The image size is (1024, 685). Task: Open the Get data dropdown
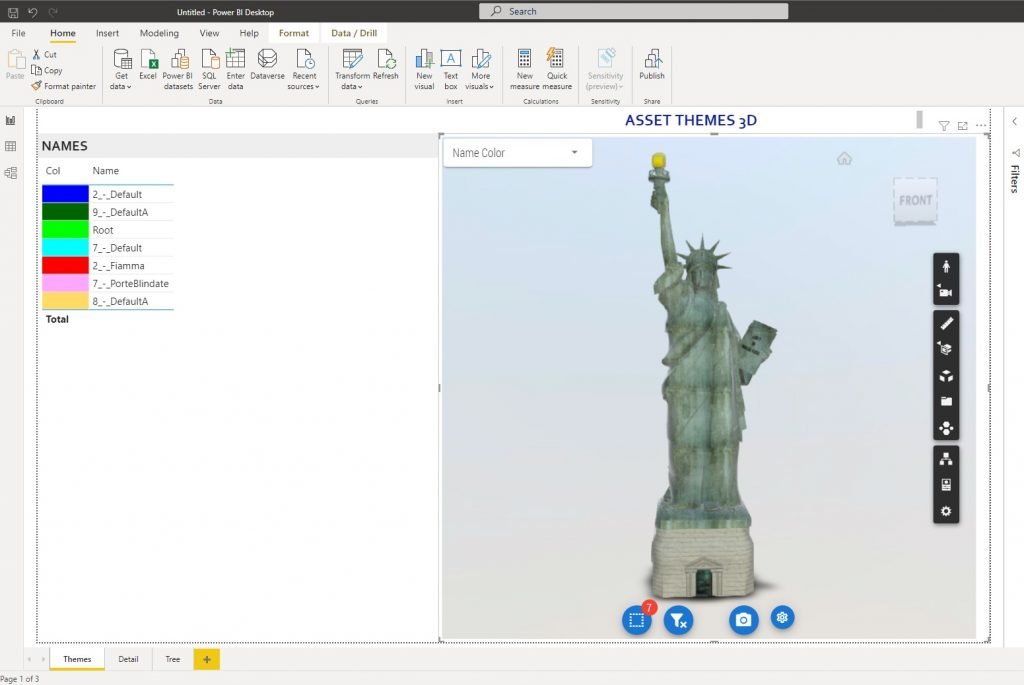point(121,69)
